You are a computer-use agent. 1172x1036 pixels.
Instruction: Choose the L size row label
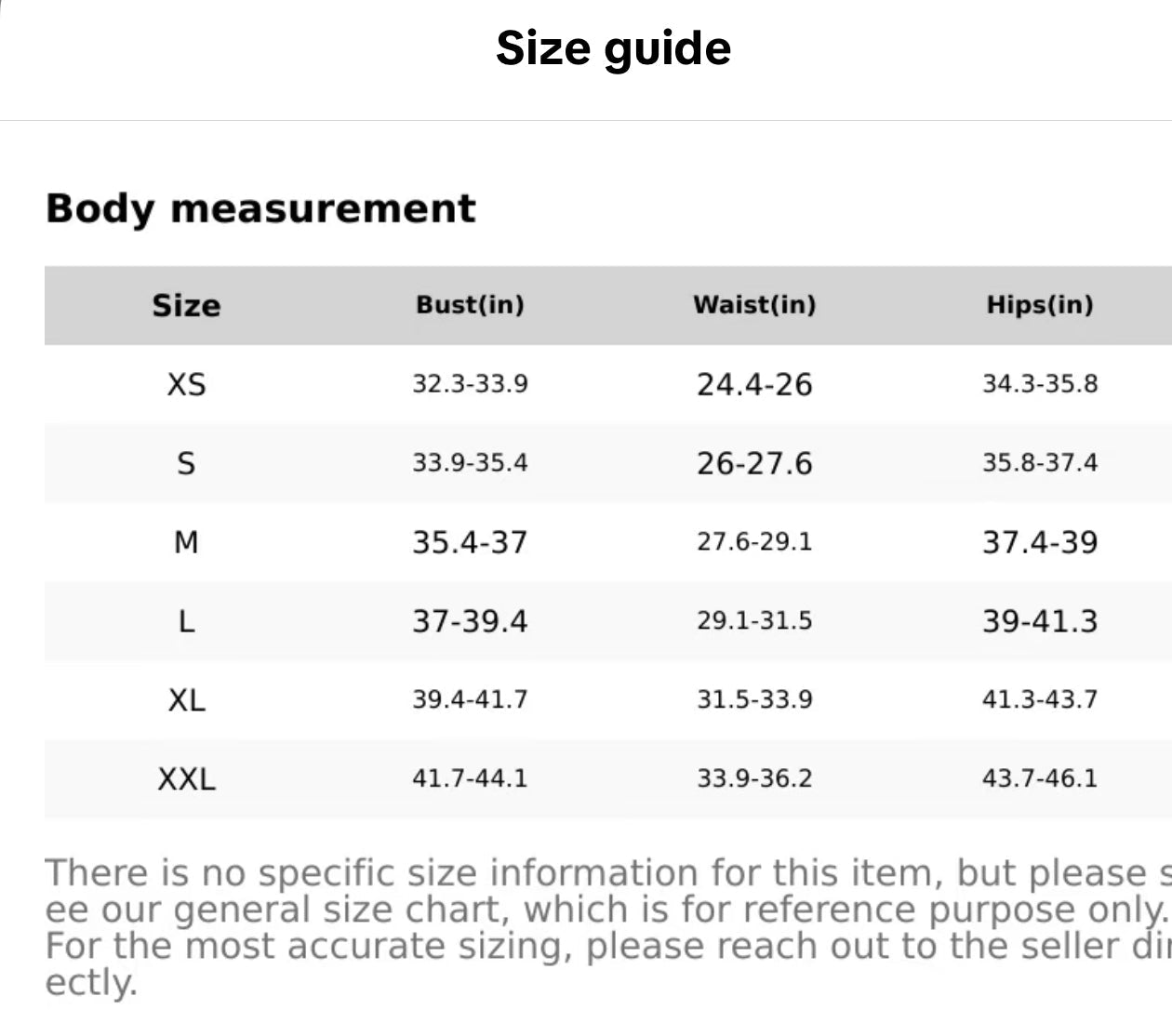[x=186, y=621]
